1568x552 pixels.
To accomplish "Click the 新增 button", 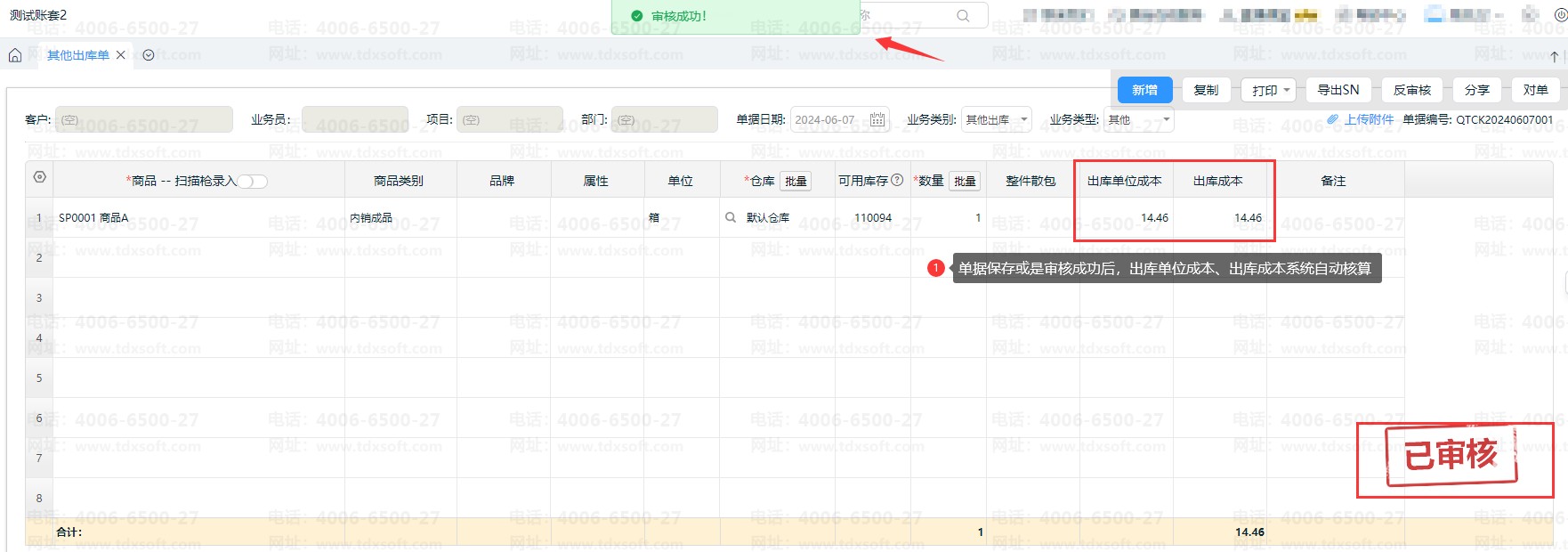I will click(x=1144, y=90).
